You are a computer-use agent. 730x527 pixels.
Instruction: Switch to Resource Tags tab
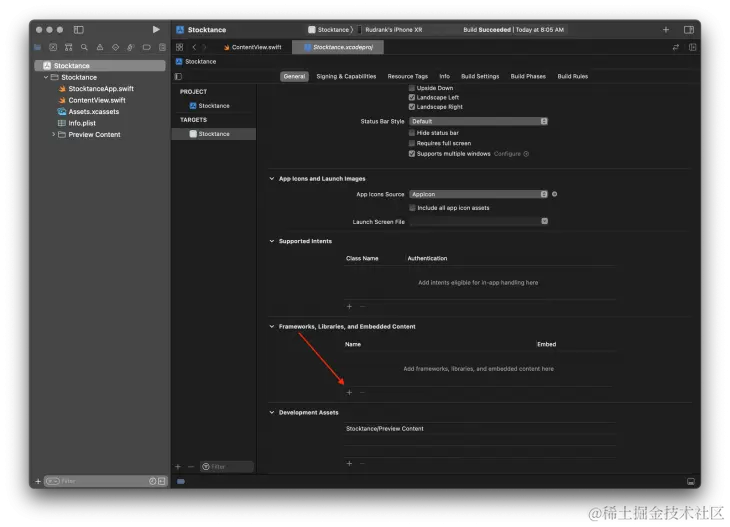[x=408, y=76]
